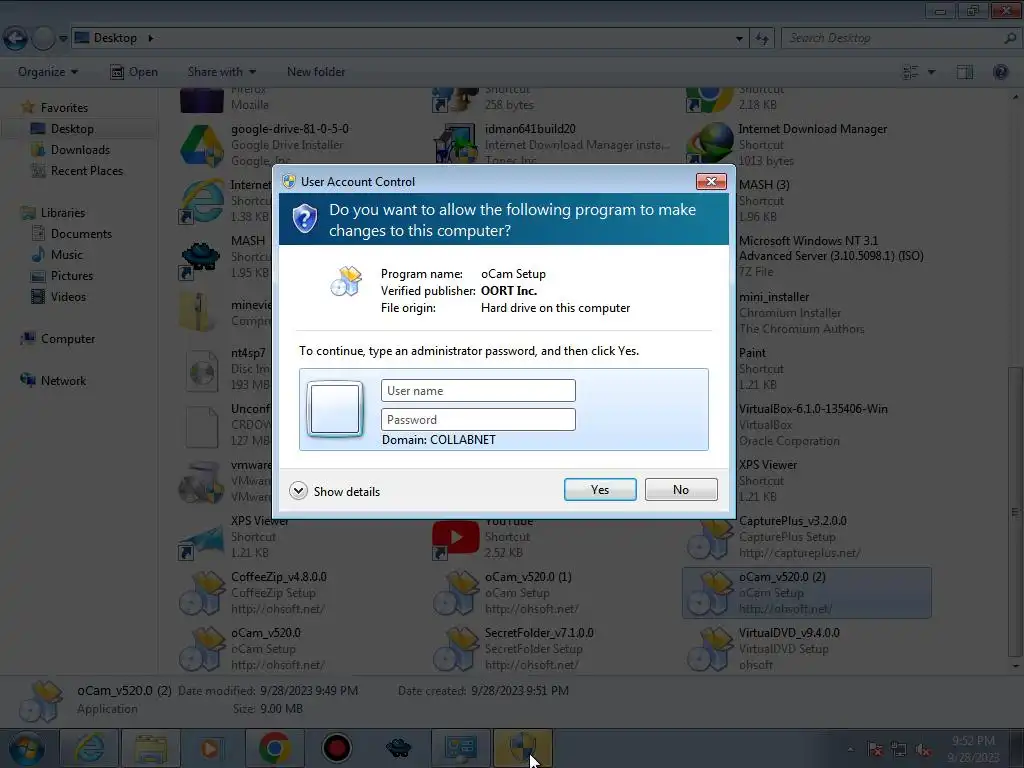Select the mini_installer file
This screenshot has height=768, width=1024.
tap(801, 312)
